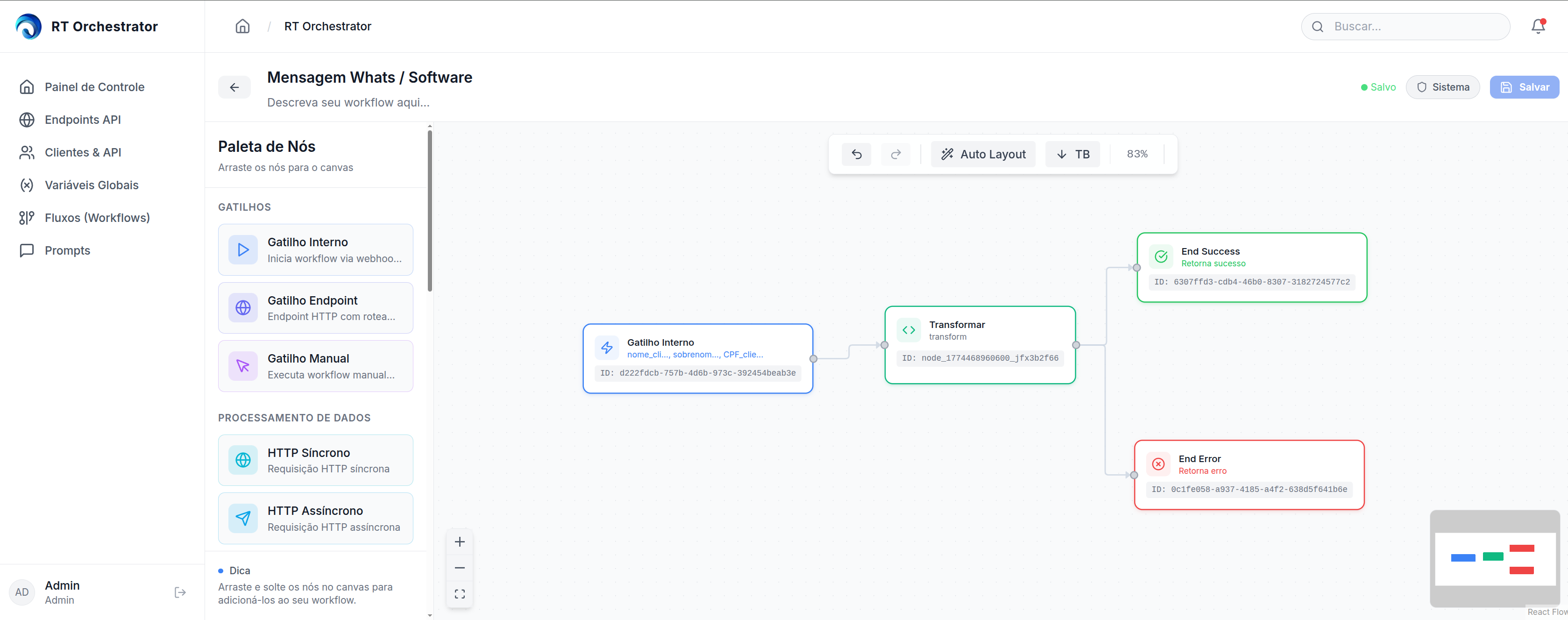Zoom out with the minus control

click(460, 568)
